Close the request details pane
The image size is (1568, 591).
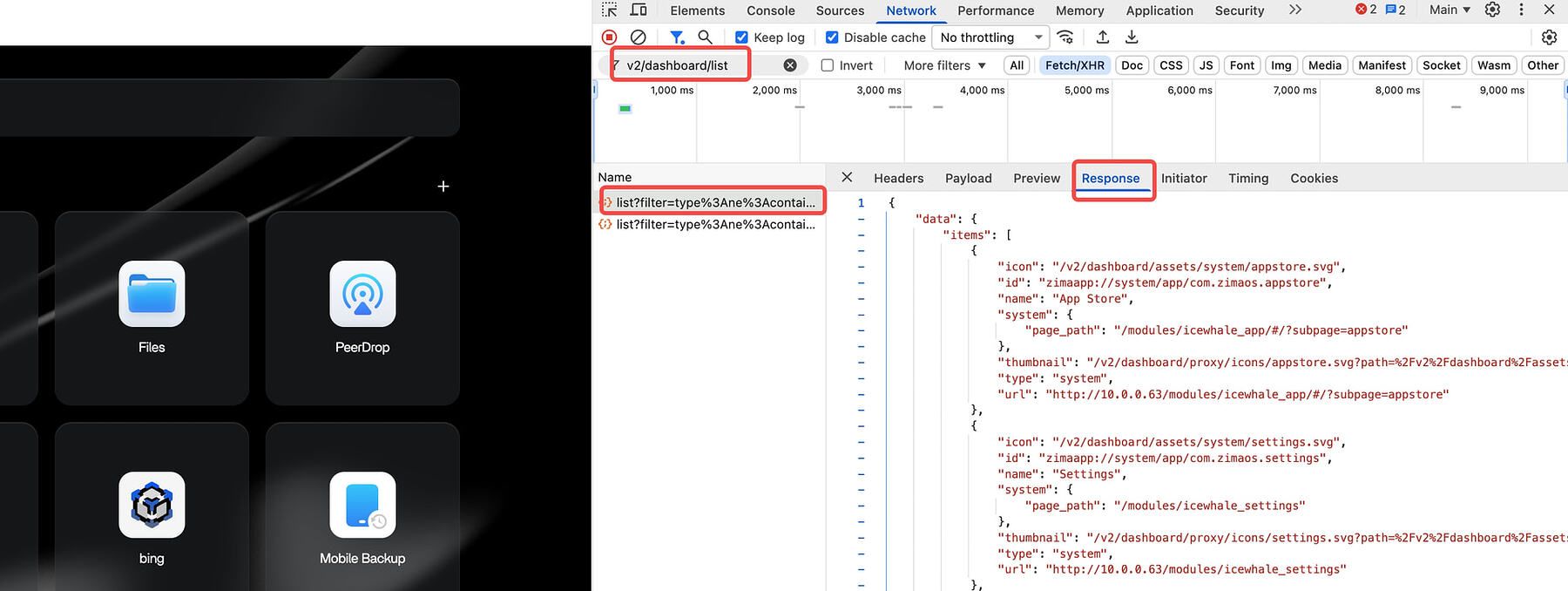coord(847,177)
